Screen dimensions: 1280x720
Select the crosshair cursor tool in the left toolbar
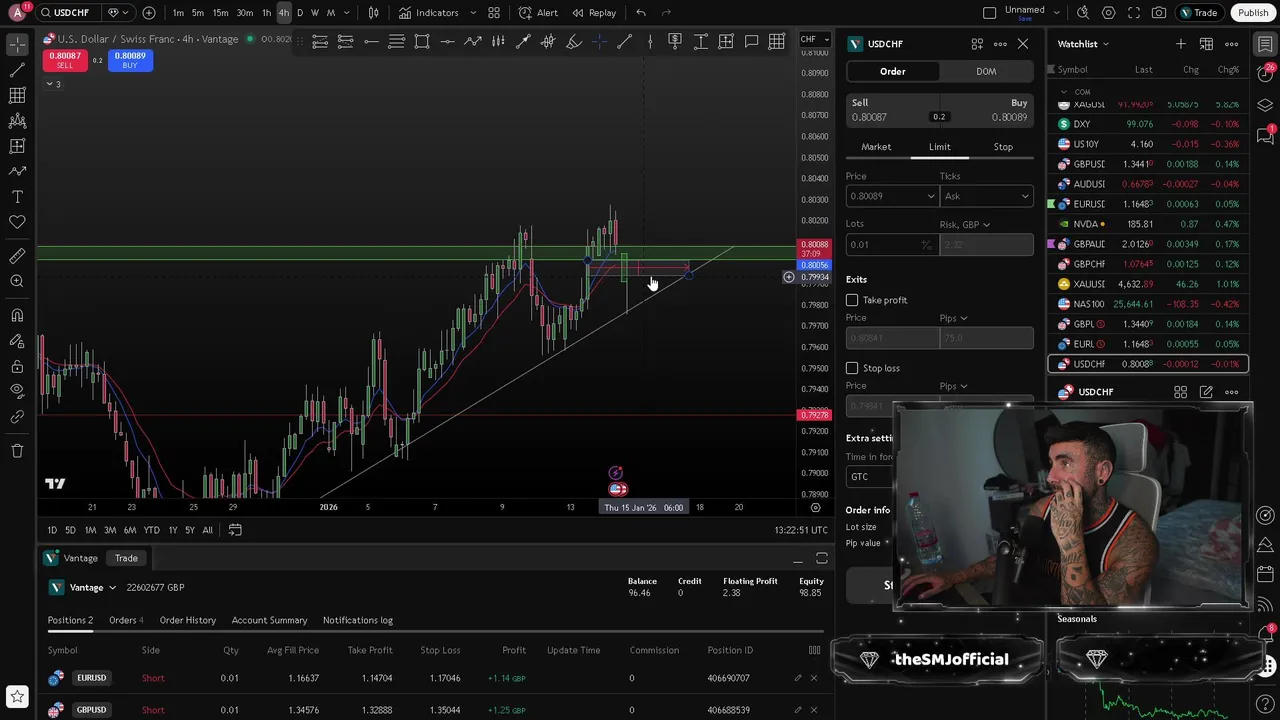(17, 45)
